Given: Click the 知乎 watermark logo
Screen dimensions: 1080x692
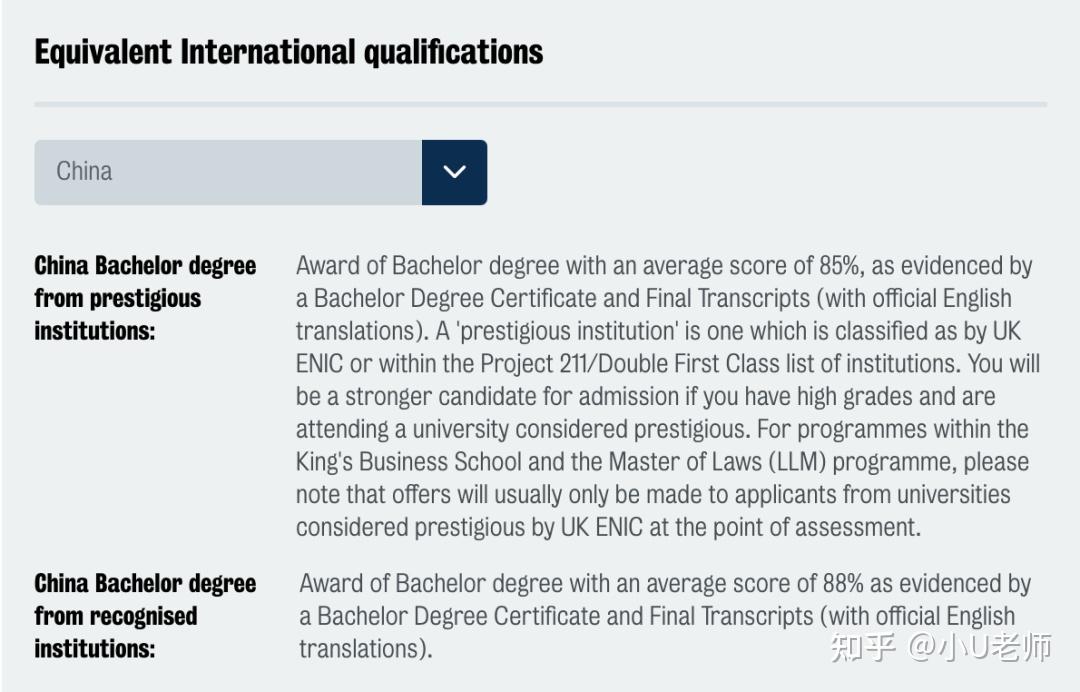Looking at the screenshot, I should (x=863, y=648).
